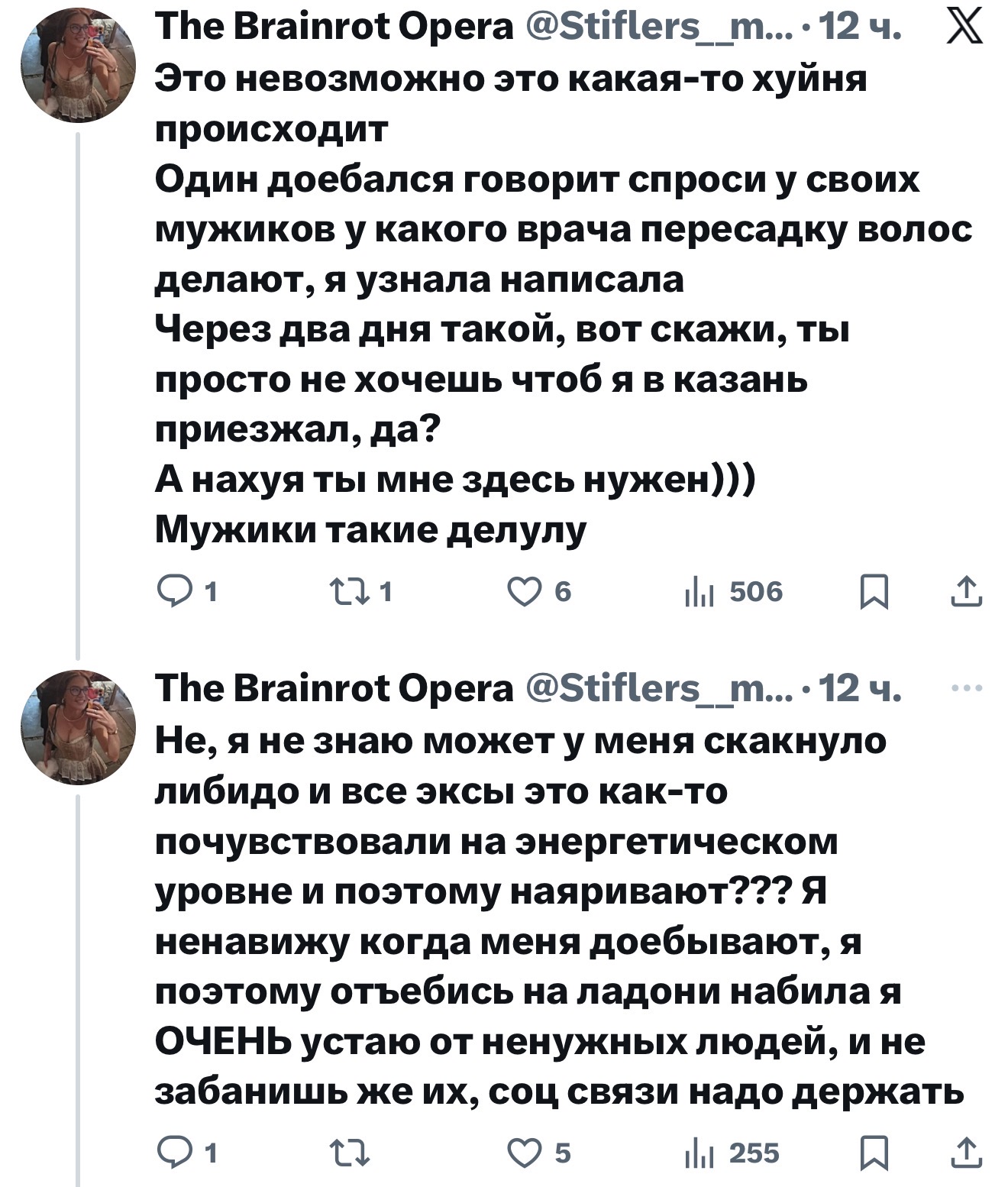The width and height of the screenshot is (1008, 1187).
Task: Open The Brainrot Opera name on first tweet
Action: pos(334,27)
